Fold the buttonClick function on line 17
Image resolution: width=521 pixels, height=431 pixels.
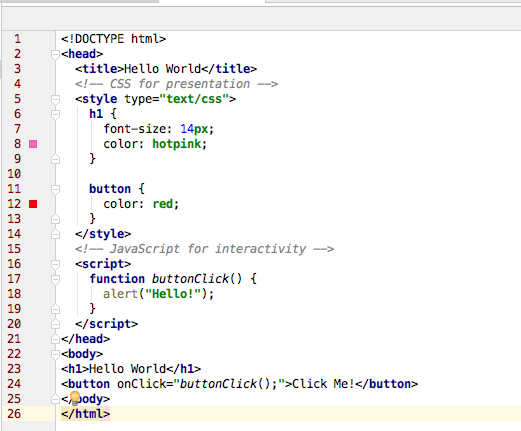point(55,279)
